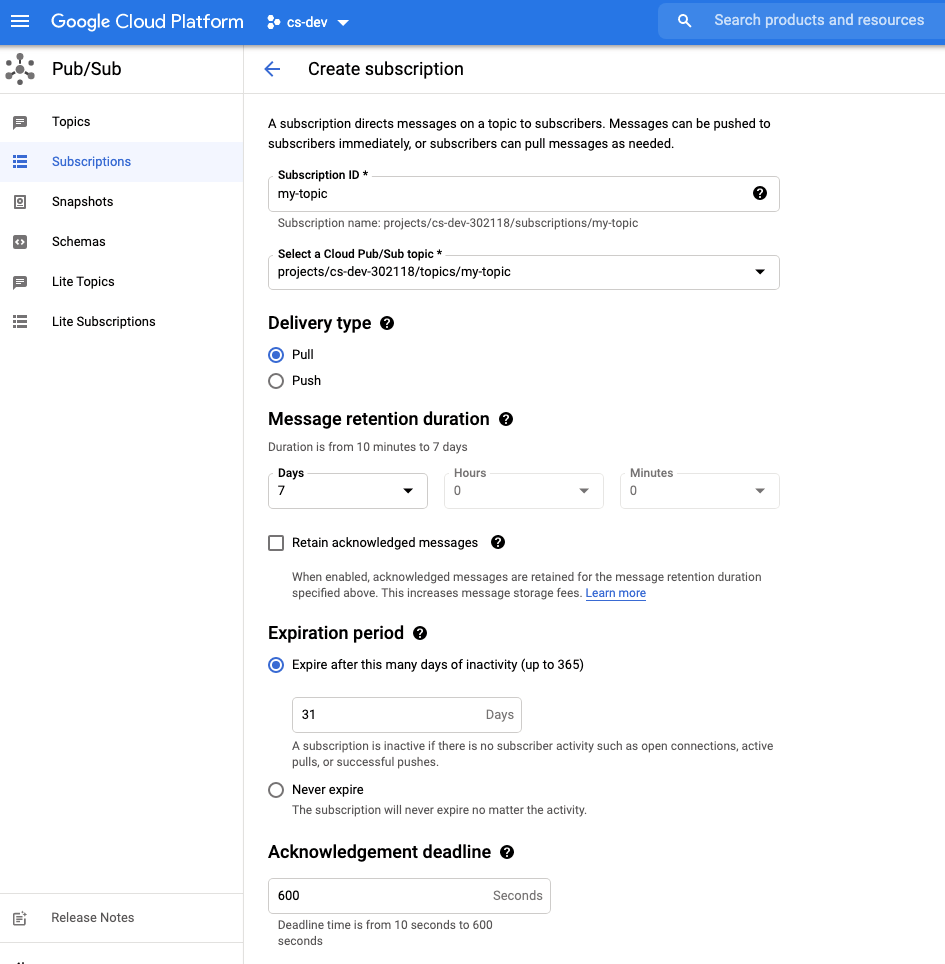
Task: Click the Lite Topics sidebar icon
Action: tap(20, 282)
